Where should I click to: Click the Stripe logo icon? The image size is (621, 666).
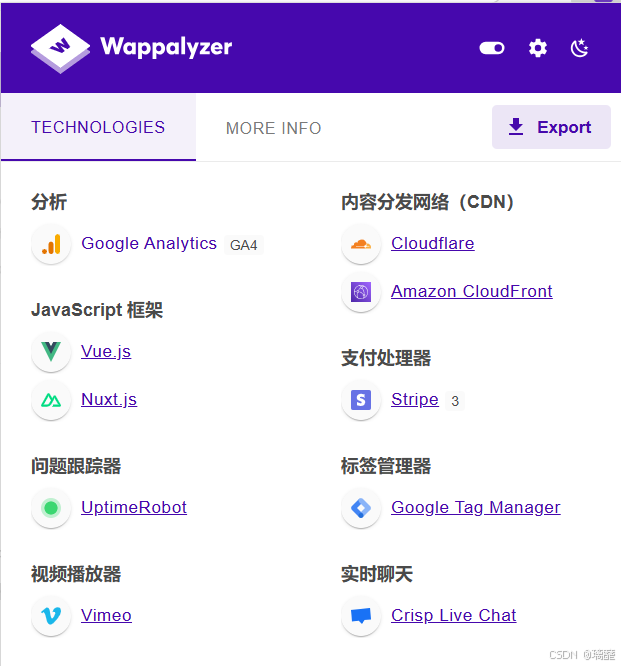[361, 400]
